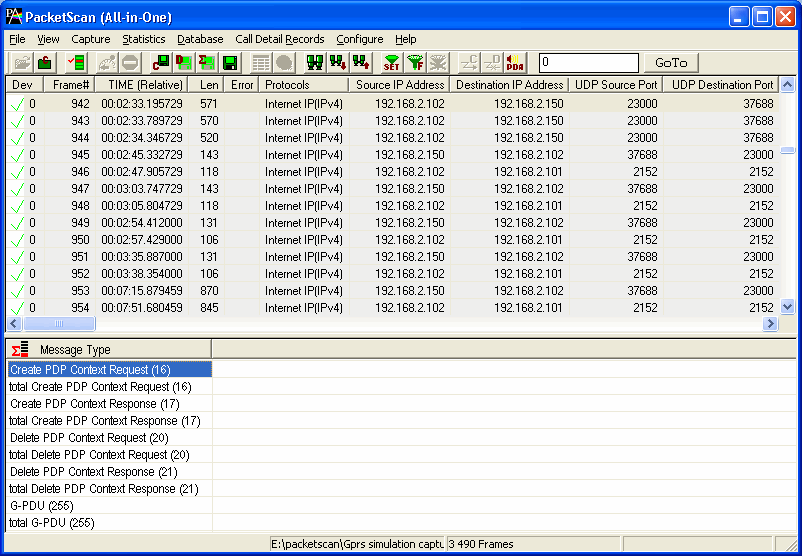Click the D disk save icon
The height and width of the screenshot is (556, 802).
[184, 63]
